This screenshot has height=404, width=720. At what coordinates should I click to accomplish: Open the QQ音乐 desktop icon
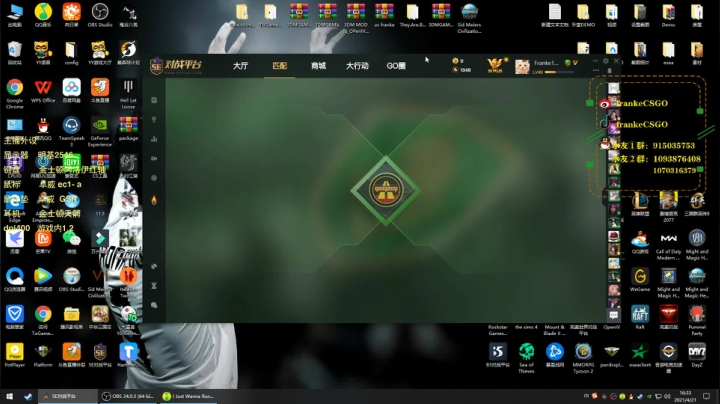pos(43,15)
